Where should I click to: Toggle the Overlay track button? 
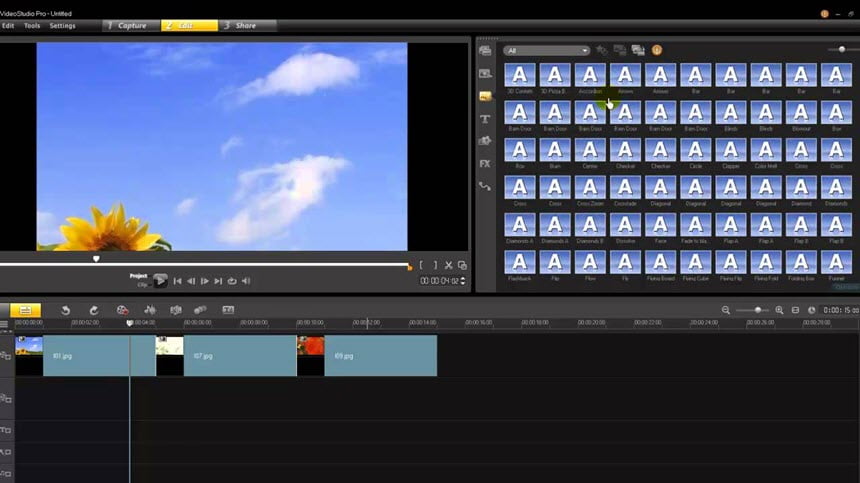[6, 399]
